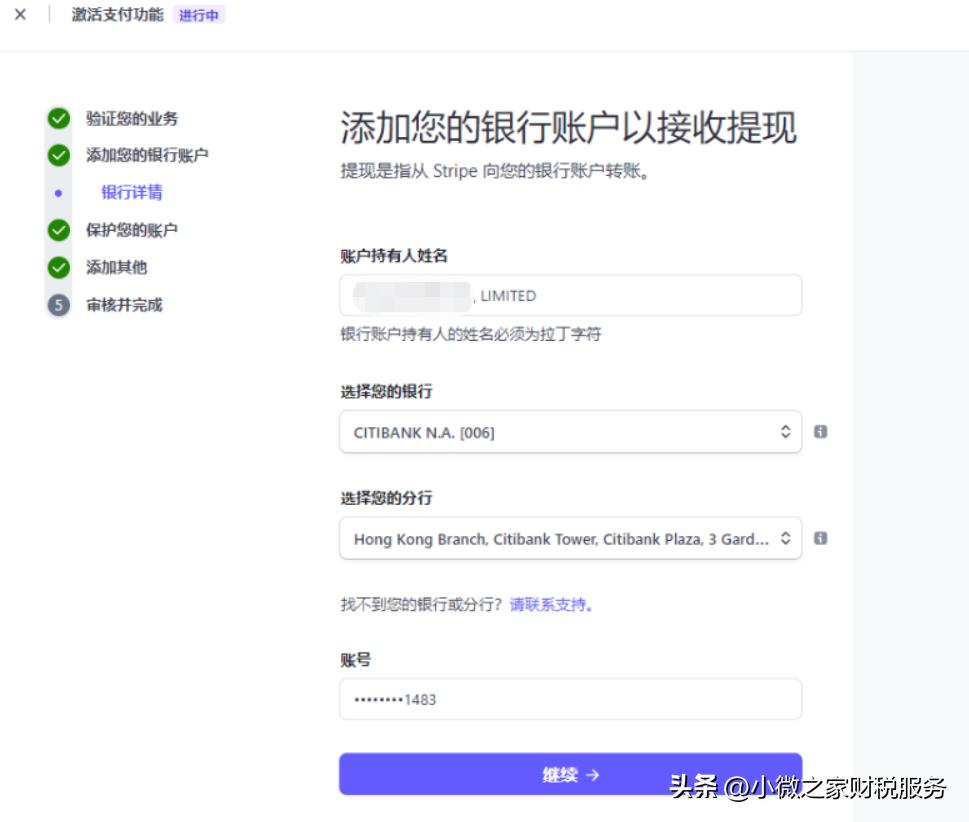Click the account holder name input field
The width and height of the screenshot is (969, 822).
point(570,295)
